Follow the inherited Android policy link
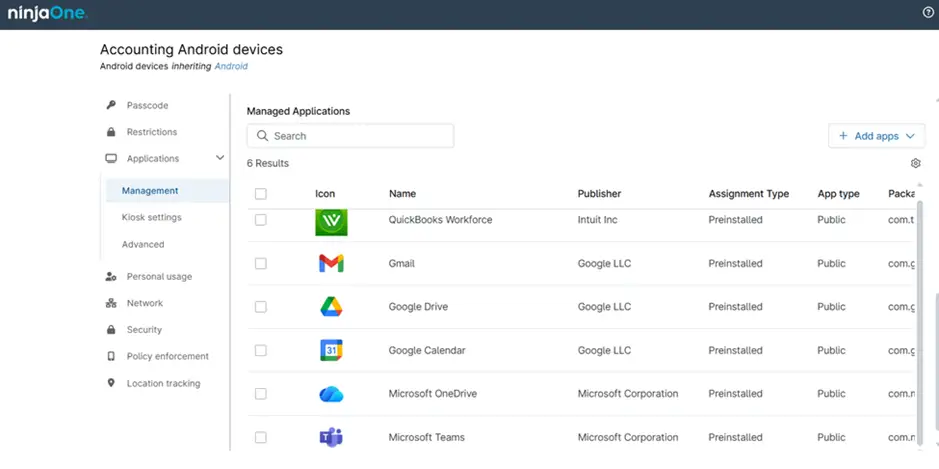939x469 pixels. (231, 66)
